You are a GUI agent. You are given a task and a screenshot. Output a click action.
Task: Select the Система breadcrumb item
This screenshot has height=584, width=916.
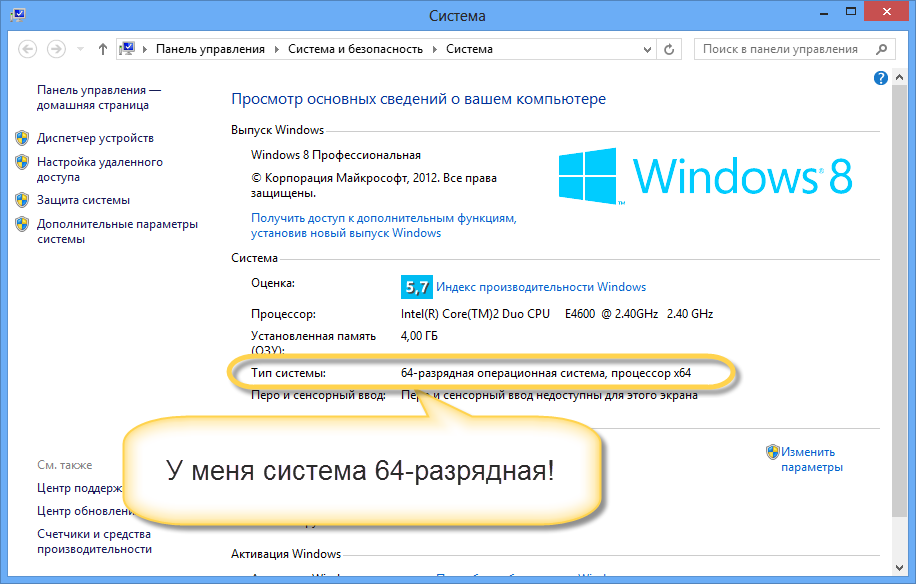469,49
